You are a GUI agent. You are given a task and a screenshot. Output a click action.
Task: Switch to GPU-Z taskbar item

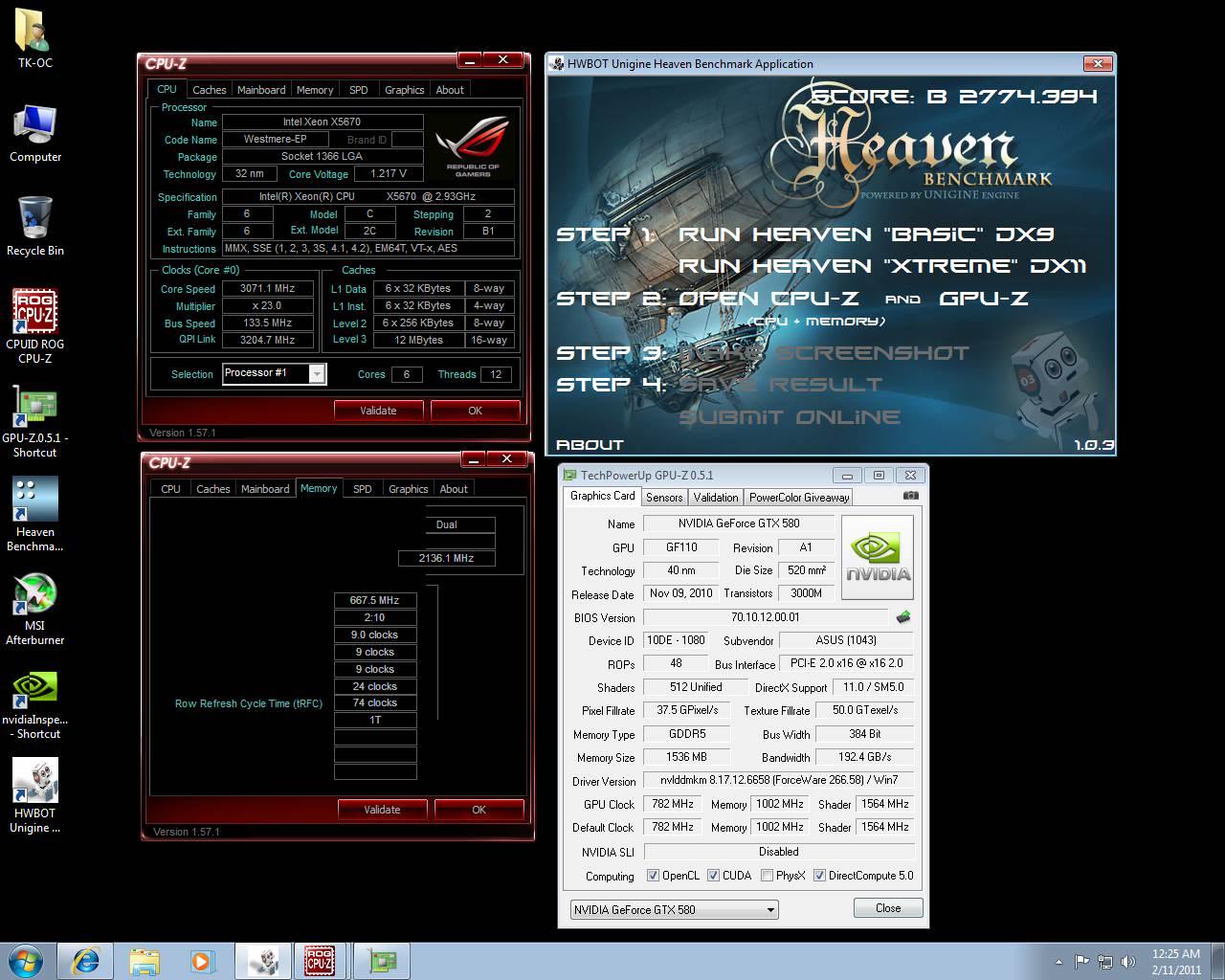click(381, 961)
